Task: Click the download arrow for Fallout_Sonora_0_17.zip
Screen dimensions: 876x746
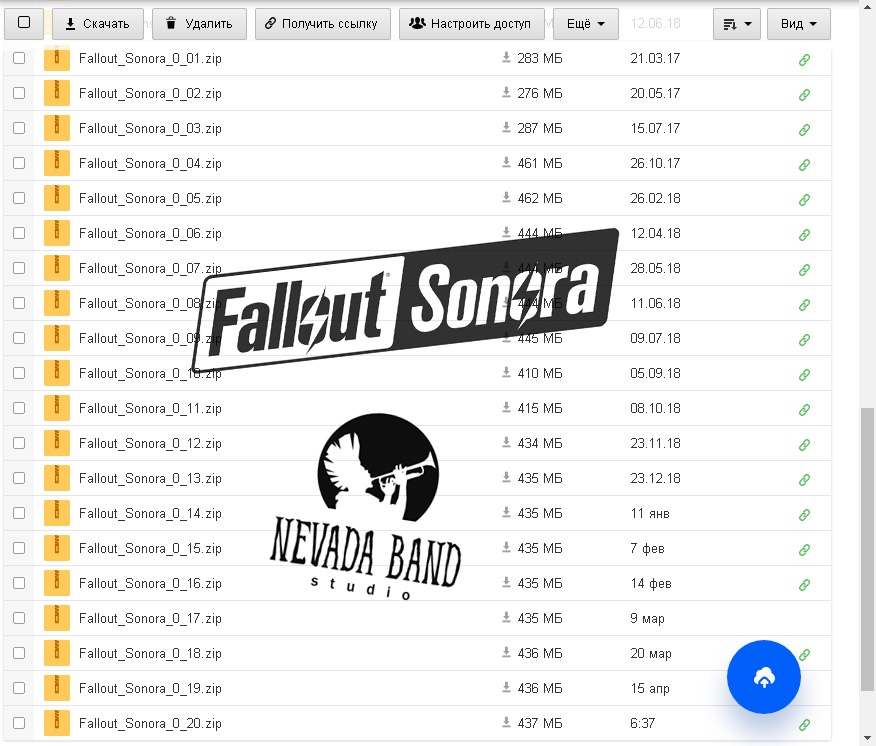Action: click(506, 617)
